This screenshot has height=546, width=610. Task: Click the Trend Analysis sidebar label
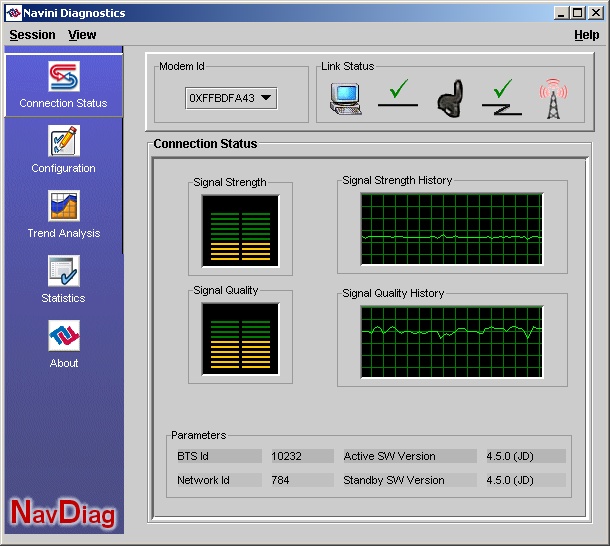pyautogui.click(x=64, y=233)
